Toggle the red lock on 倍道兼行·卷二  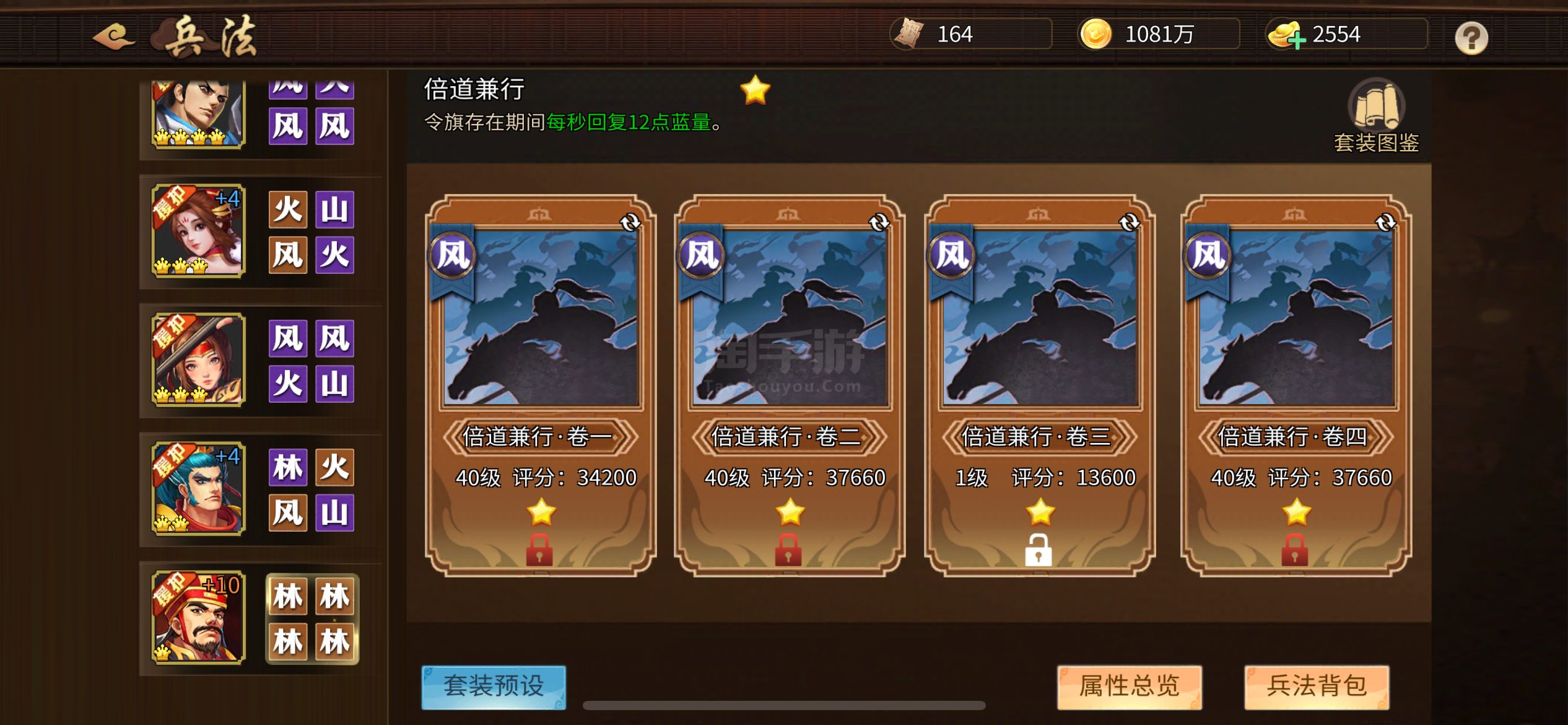[x=788, y=550]
